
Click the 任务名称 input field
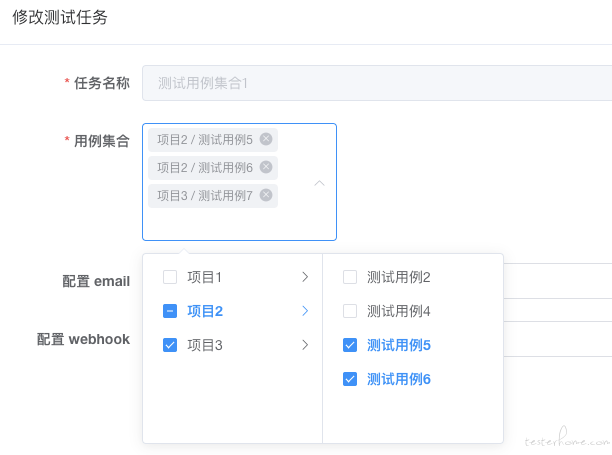point(377,83)
